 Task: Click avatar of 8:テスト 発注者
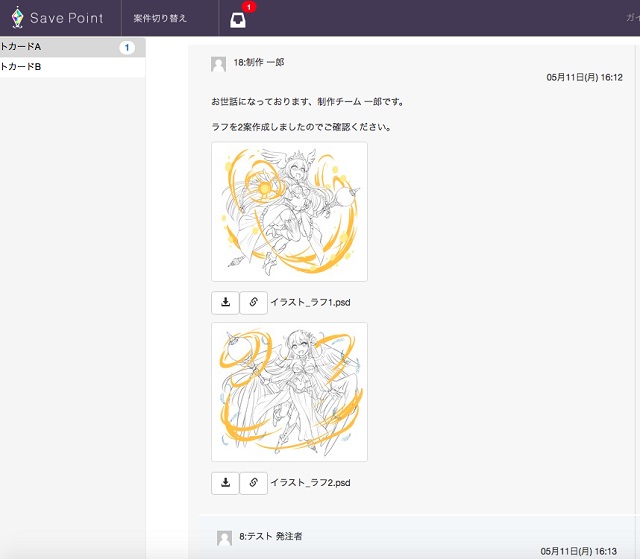[224, 538]
